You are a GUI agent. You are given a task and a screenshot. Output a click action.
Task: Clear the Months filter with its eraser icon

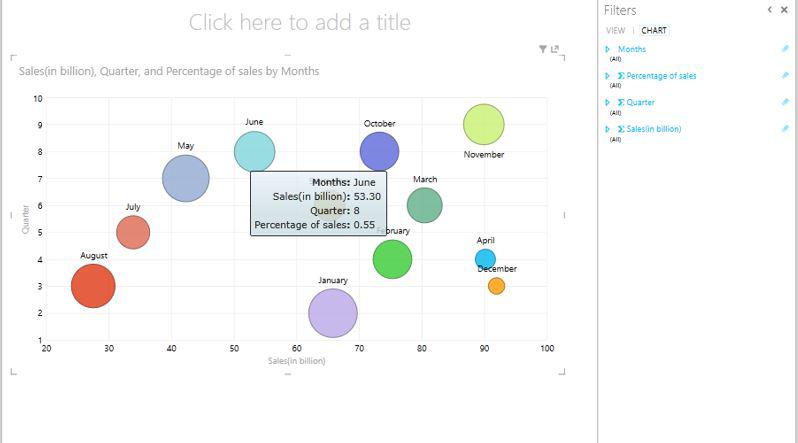[785, 49]
